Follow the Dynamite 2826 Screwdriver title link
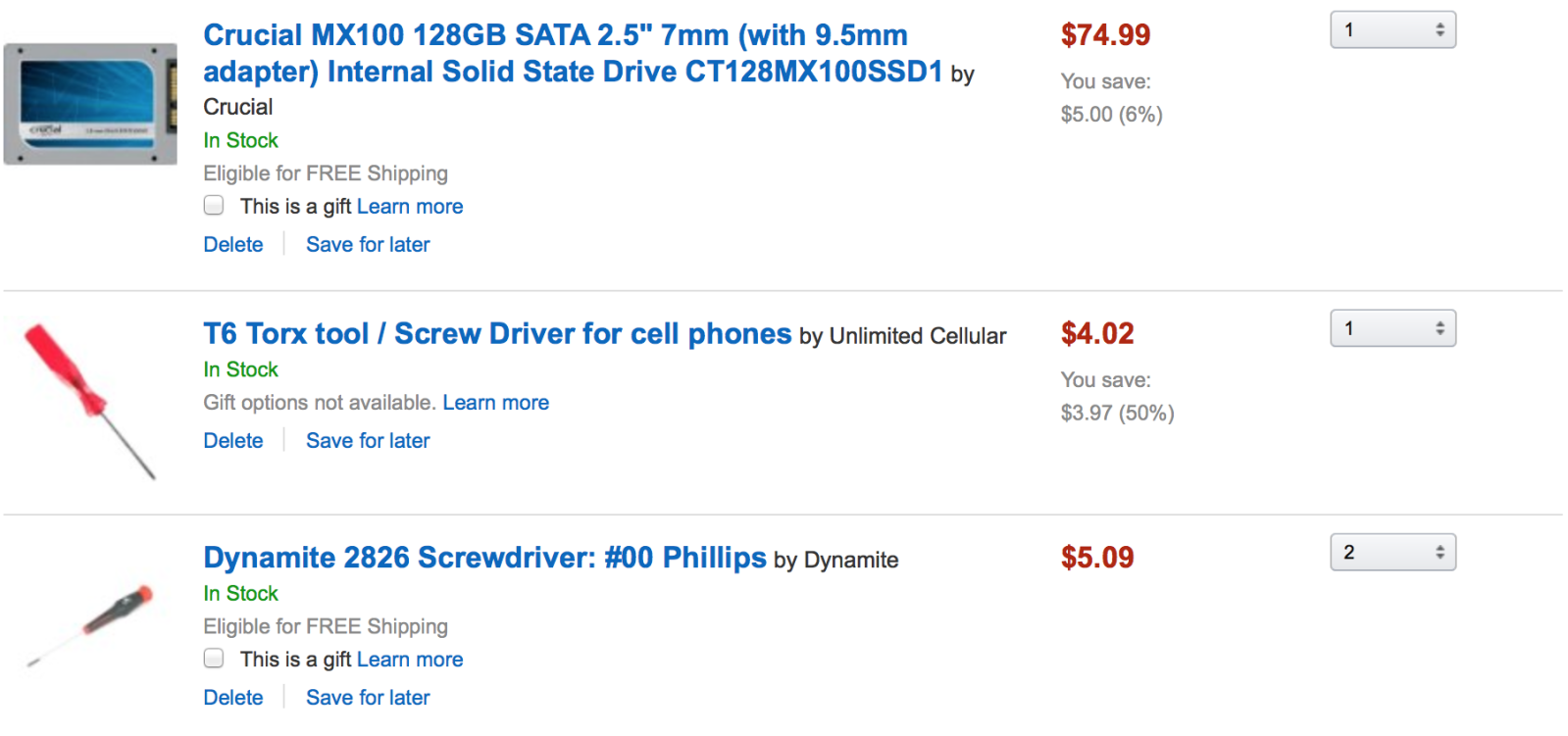Image resolution: width=1568 pixels, height=736 pixels. [x=484, y=558]
